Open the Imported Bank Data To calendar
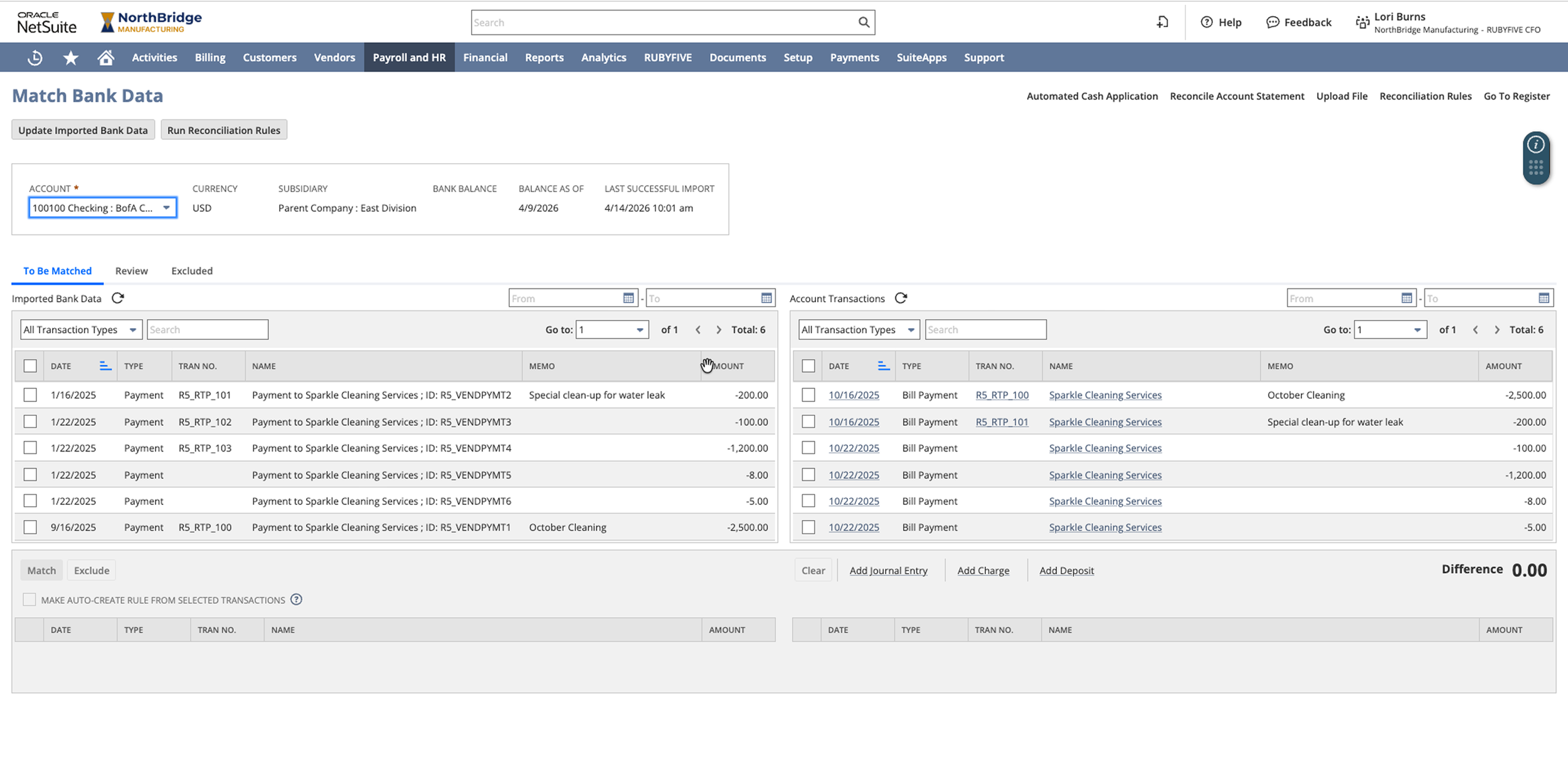The width and height of the screenshot is (1568, 784). coord(766,299)
